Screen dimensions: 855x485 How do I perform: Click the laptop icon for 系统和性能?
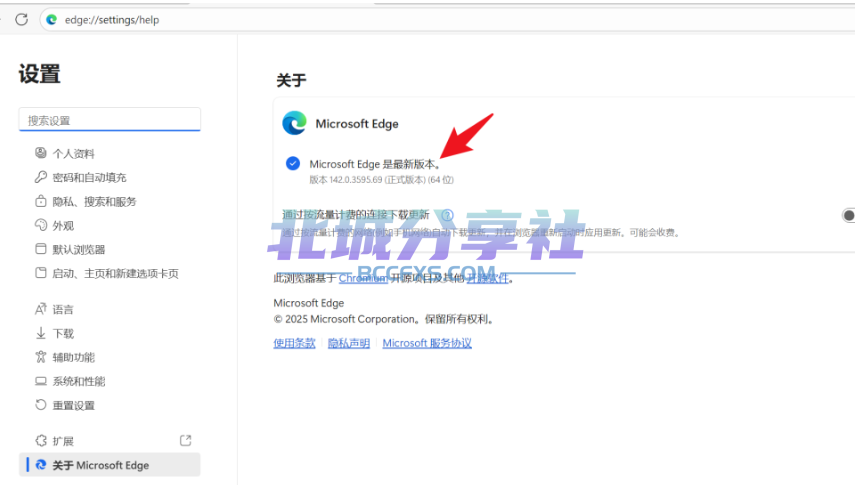(40, 381)
